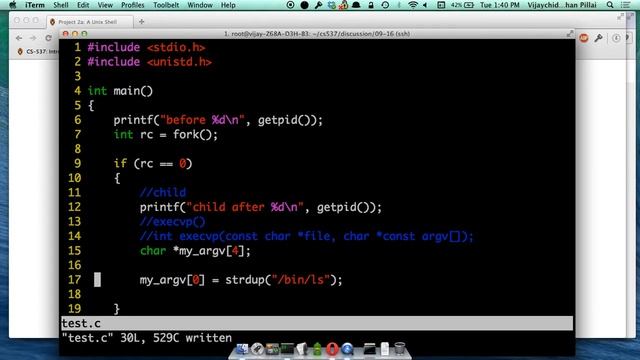Click the volume speaker icon
This screenshot has width=640, height=360.
point(425,5)
